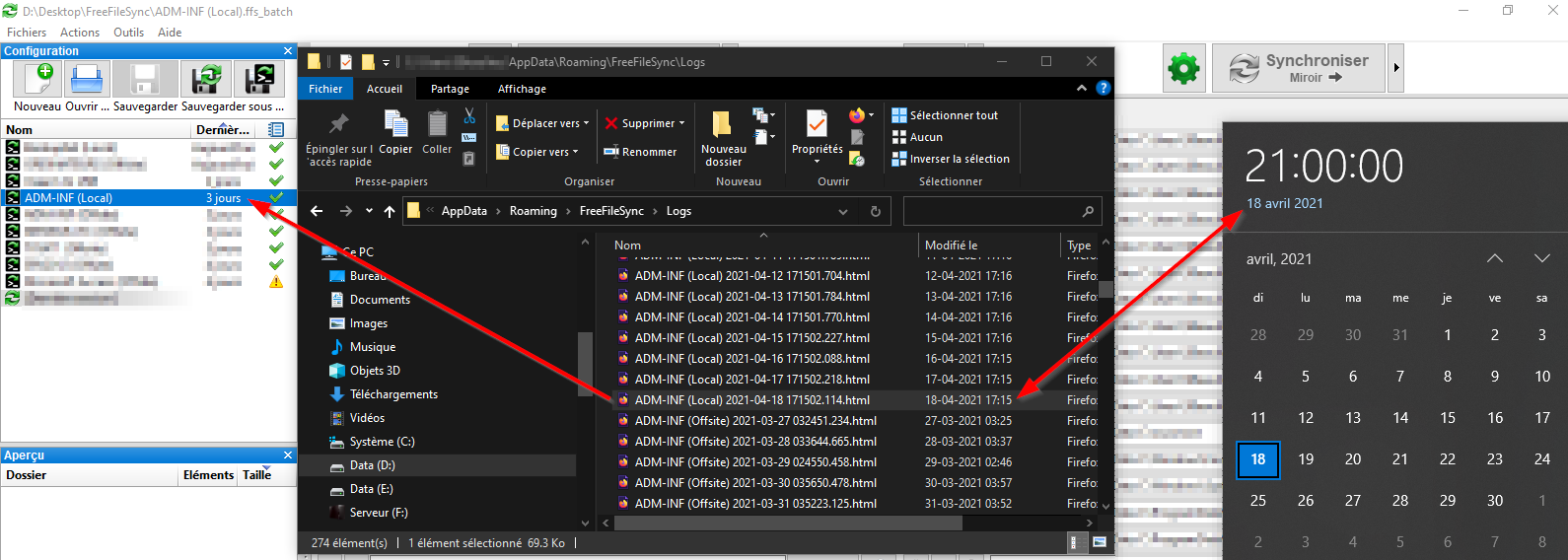
Task: Click the large icons view toggle in status bar
Action: coord(1099,542)
